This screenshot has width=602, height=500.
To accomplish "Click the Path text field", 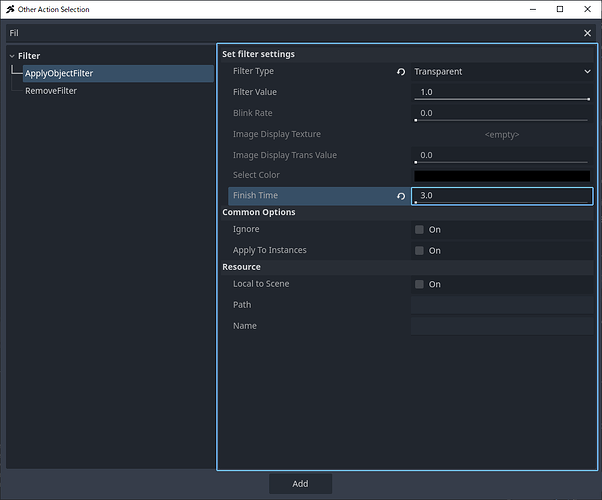I will pos(502,305).
